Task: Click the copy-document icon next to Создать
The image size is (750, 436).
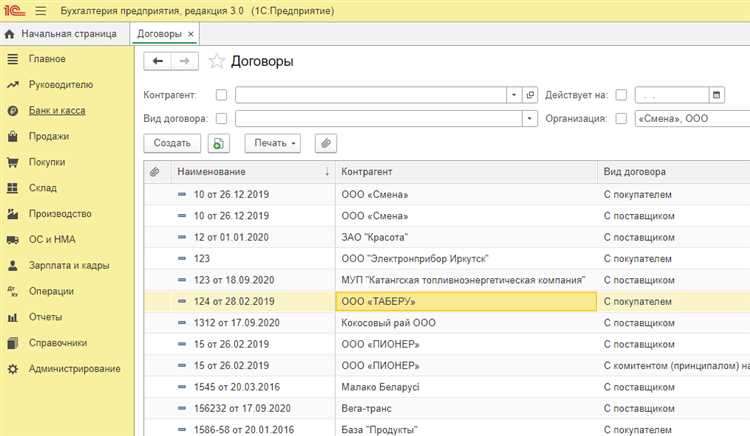Action: [219, 143]
